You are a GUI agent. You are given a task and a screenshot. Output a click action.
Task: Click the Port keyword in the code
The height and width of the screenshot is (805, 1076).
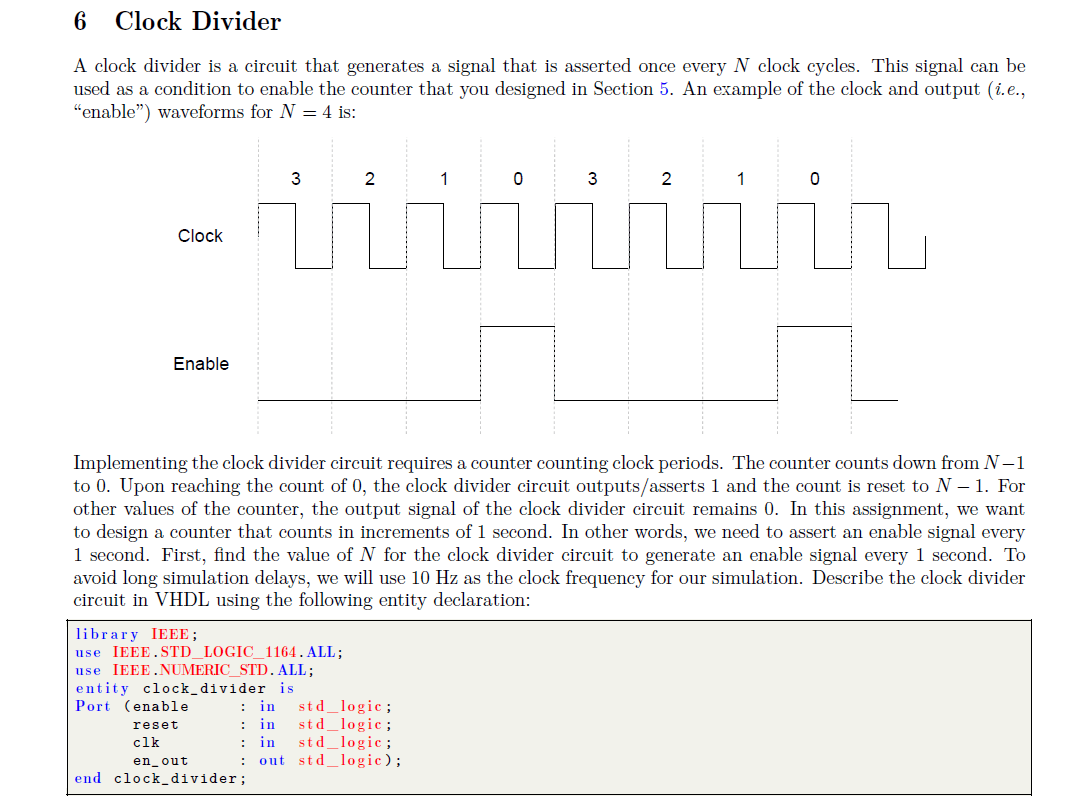click(x=90, y=706)
